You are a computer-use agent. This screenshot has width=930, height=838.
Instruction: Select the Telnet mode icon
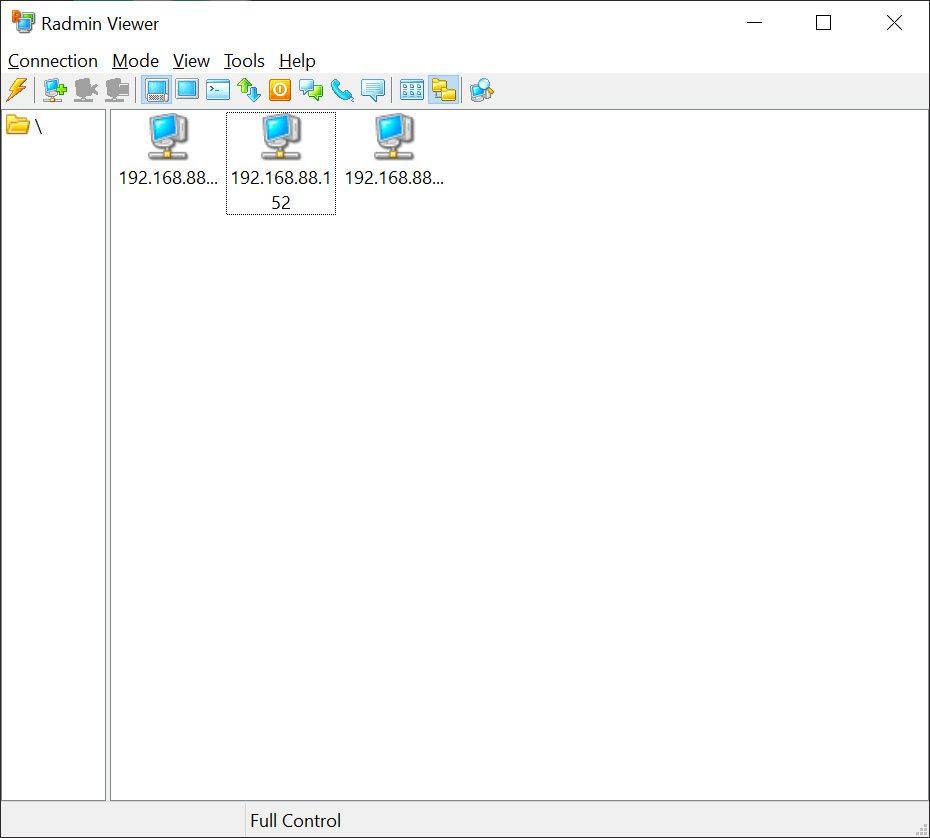[x=218, y=90]
